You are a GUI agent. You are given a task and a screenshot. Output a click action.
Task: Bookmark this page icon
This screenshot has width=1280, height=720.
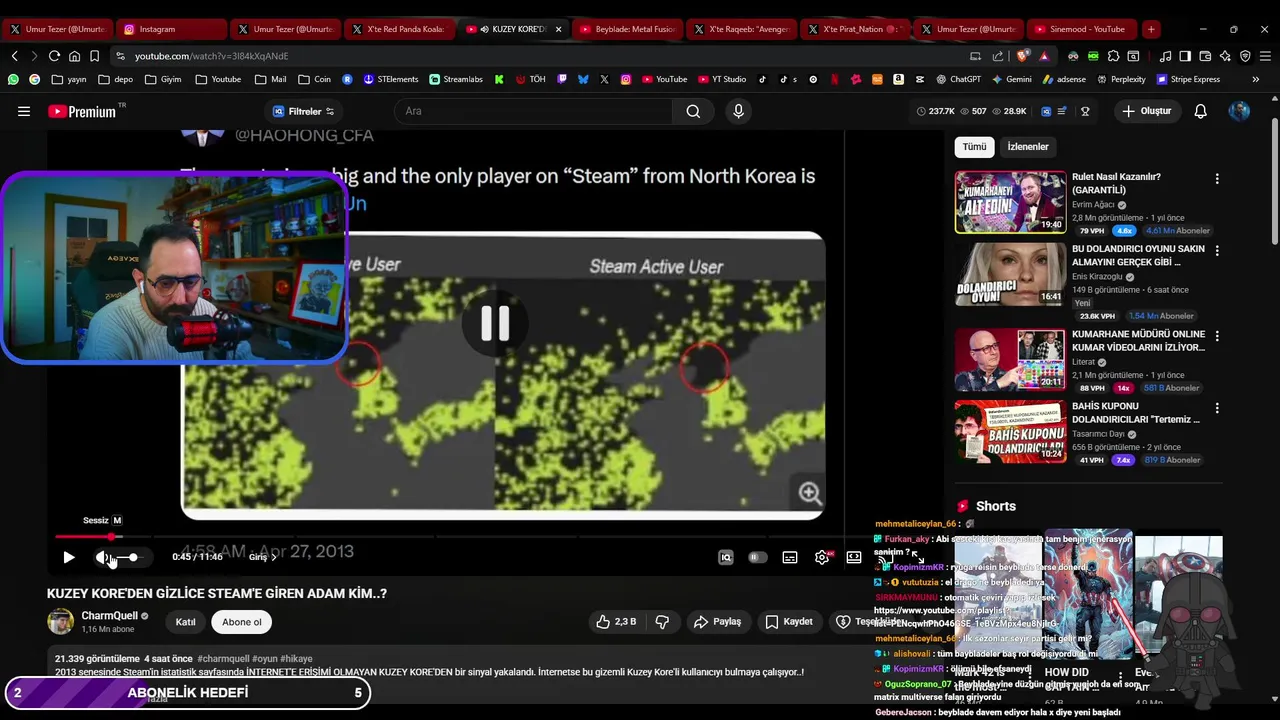[x=94, y=56]
